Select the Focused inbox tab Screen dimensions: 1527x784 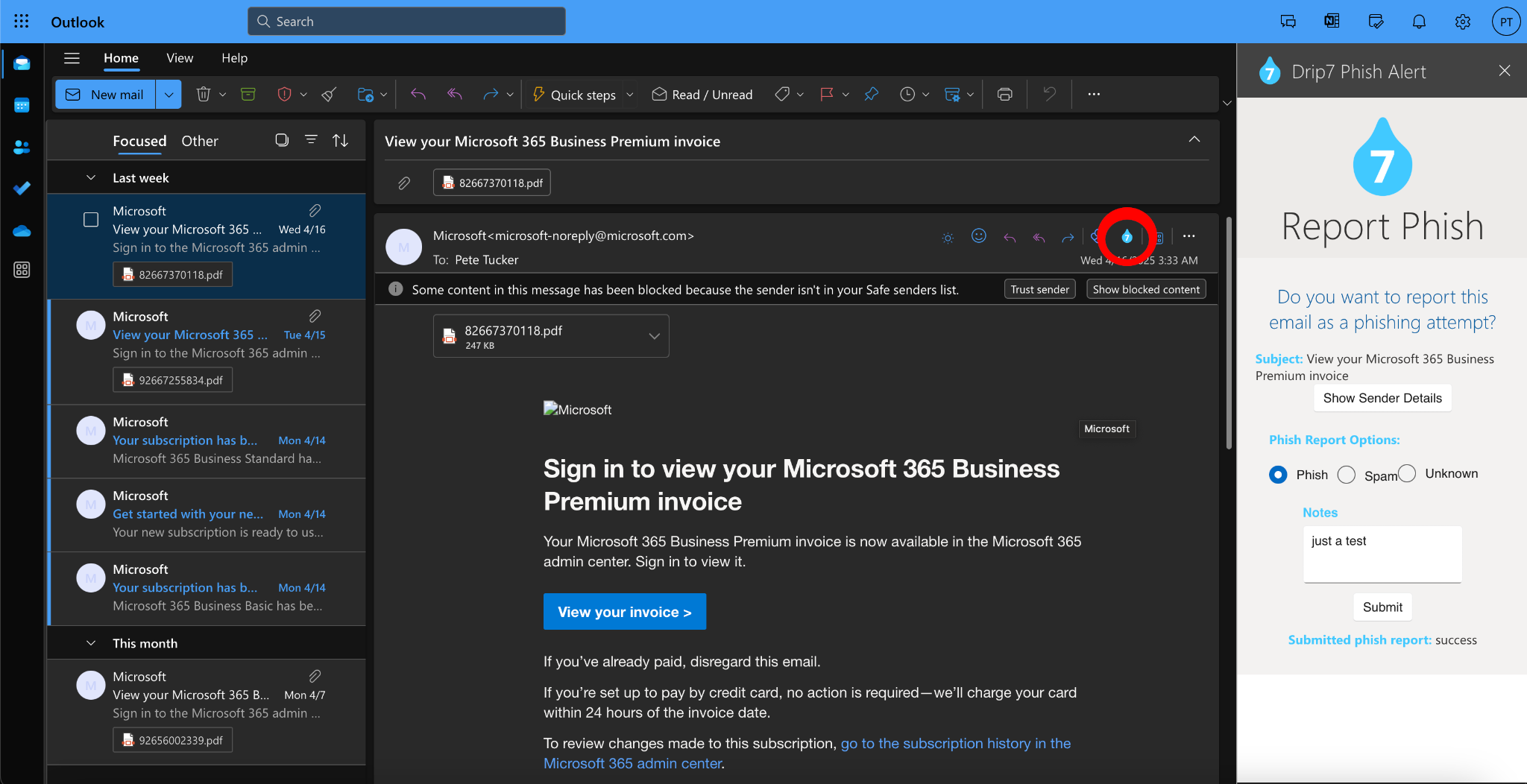[x=139, y=141]
